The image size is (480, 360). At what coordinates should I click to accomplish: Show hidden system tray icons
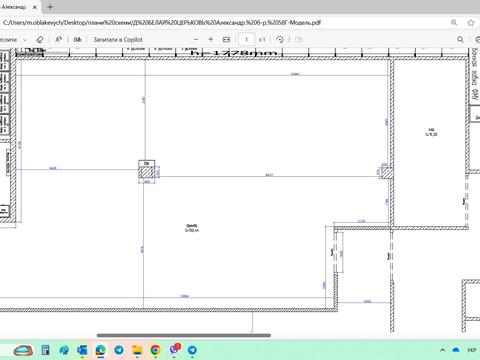[443, 350]
